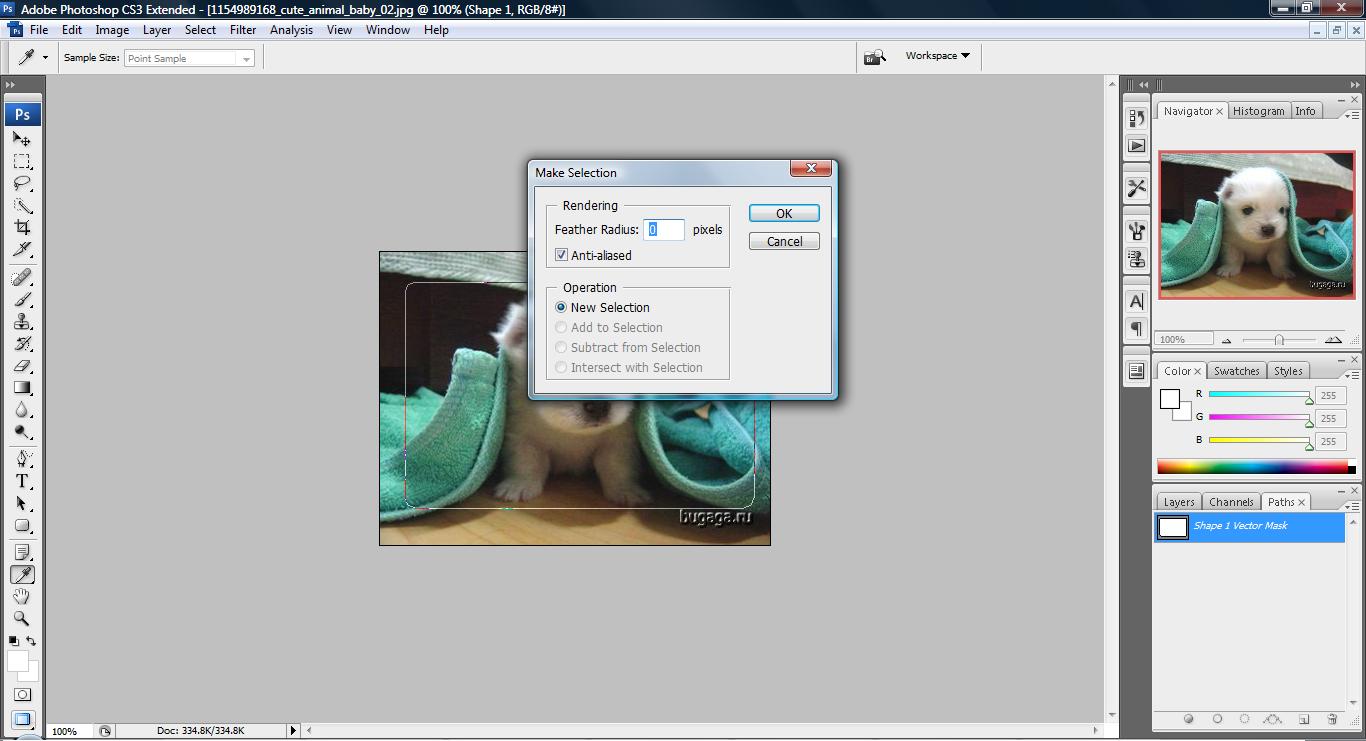1366x741 pixels.
Task: Toggle Edit in Quick Mask Mode
Action: (22, 694)
